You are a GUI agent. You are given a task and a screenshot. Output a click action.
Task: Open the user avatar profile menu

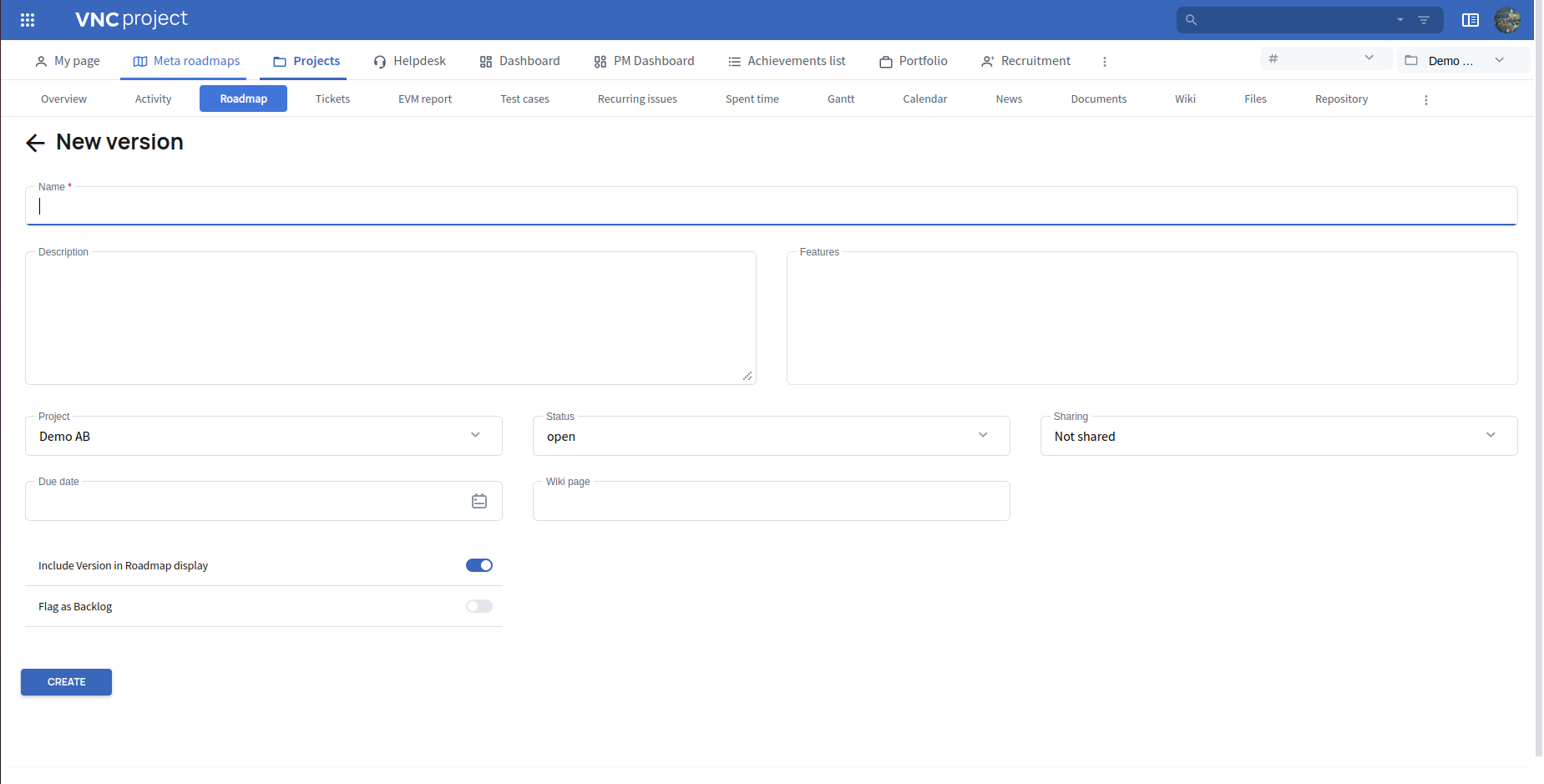(x=1507, y=20)
